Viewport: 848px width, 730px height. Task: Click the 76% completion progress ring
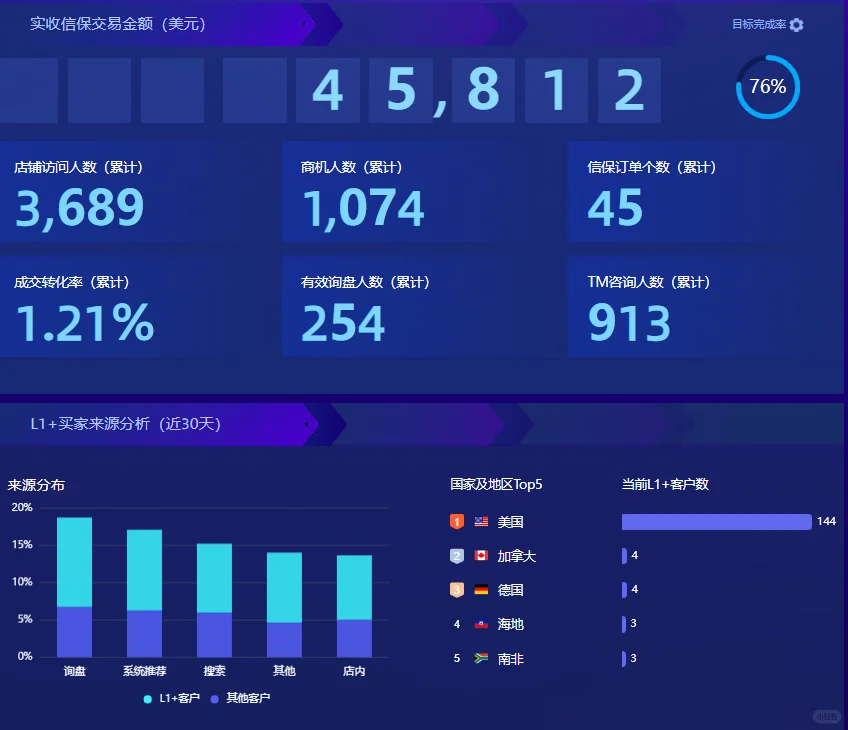(768, 87)
